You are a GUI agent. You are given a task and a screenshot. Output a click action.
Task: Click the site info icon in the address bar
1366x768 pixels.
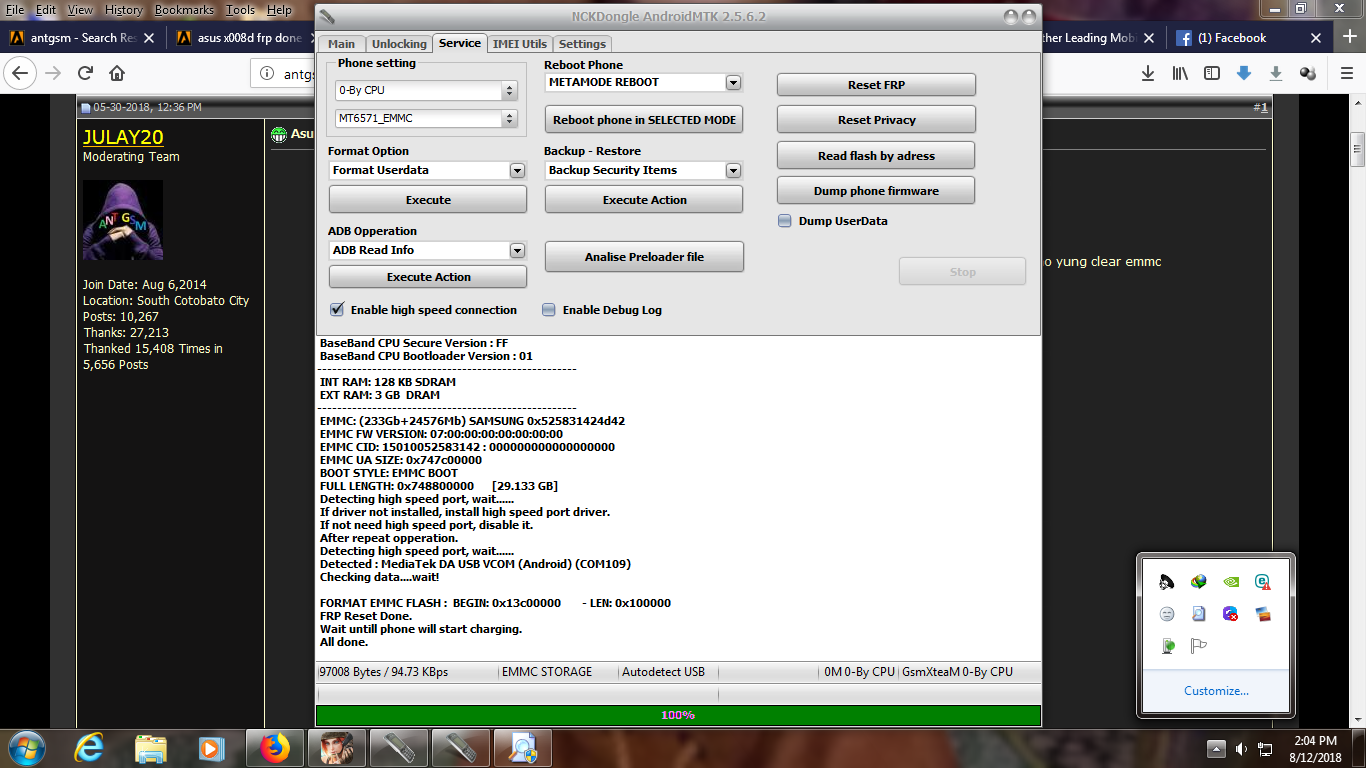pyautogui.click(x=266, y=73)
